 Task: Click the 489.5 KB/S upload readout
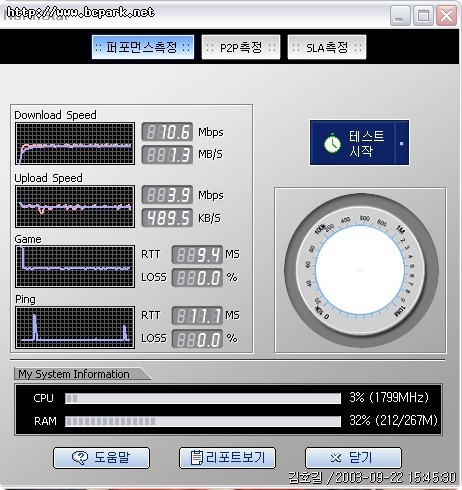[x=167, y=218]
